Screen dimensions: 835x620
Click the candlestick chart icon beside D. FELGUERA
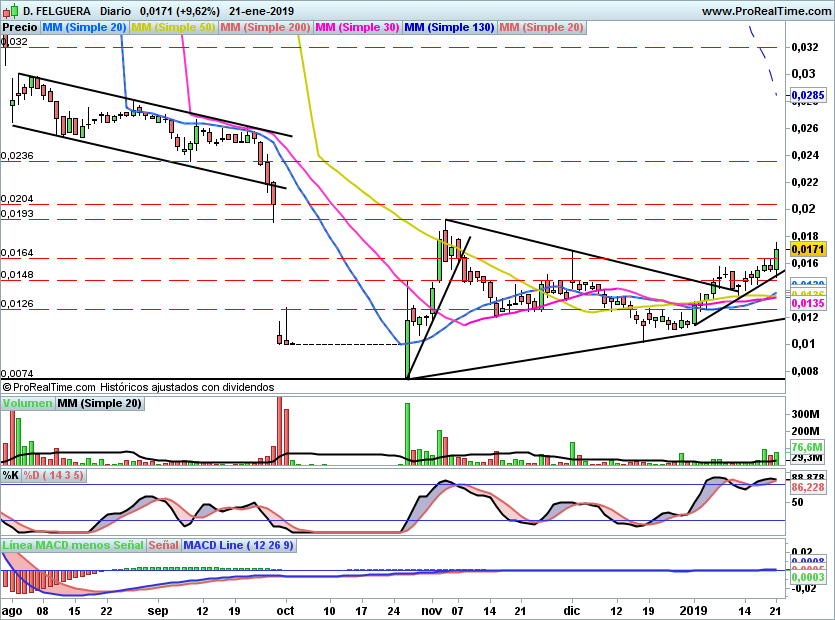point(10,10)
